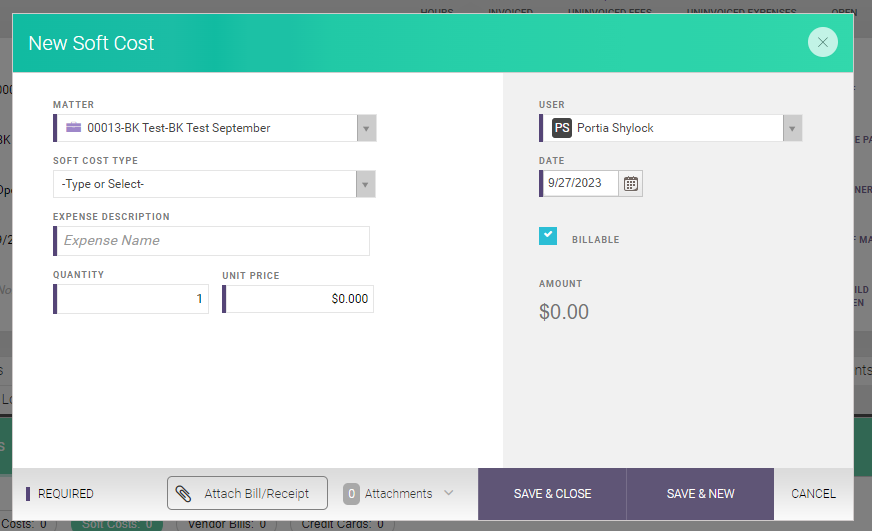The image size is (872, 531).
Task: Click Save & New button
Action: click(x=700, y=494)
